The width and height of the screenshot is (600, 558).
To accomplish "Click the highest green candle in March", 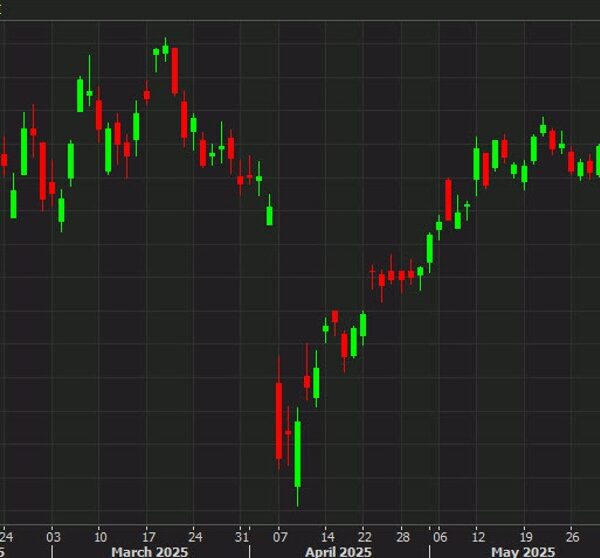I will pos(165,50).
